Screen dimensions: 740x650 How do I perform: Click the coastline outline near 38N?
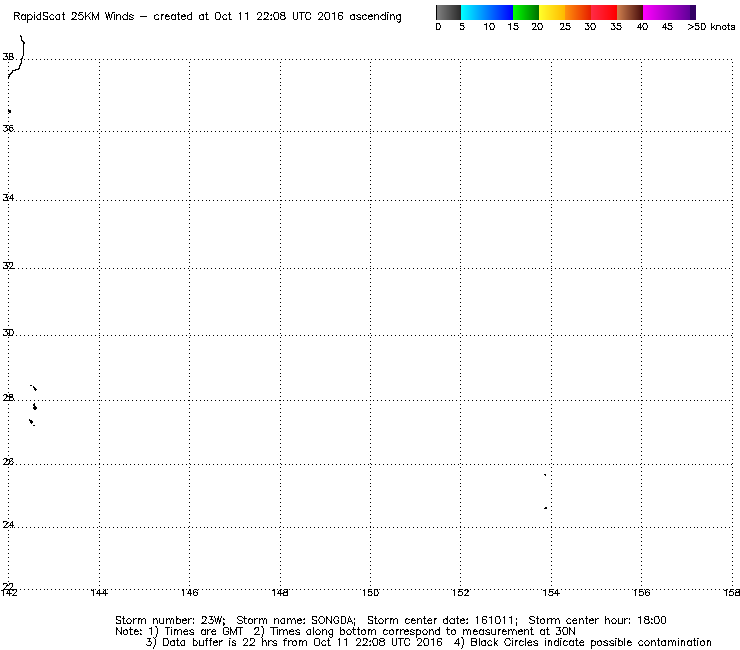16,57
